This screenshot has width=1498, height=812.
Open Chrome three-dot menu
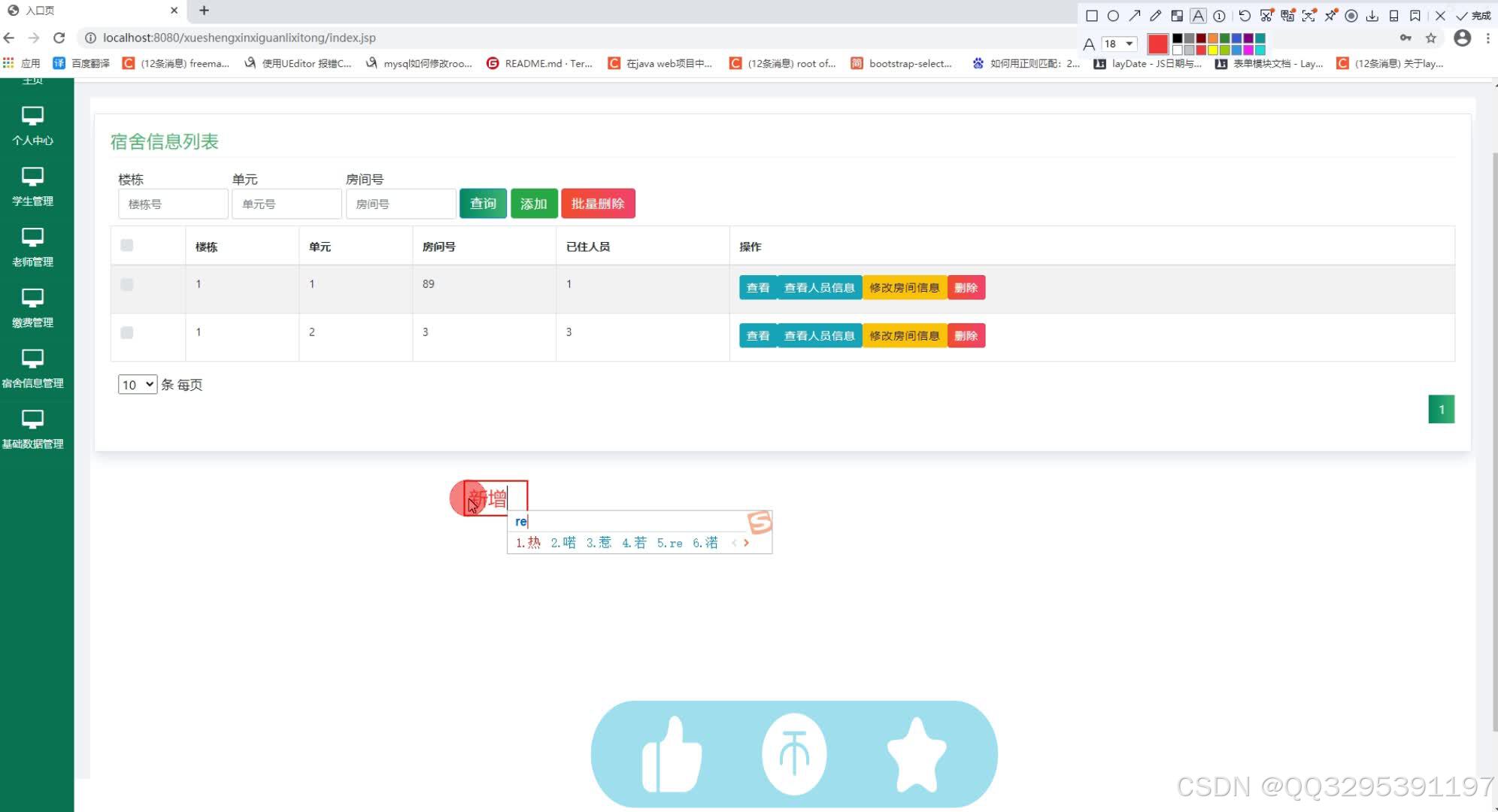tap(1487, 38)
